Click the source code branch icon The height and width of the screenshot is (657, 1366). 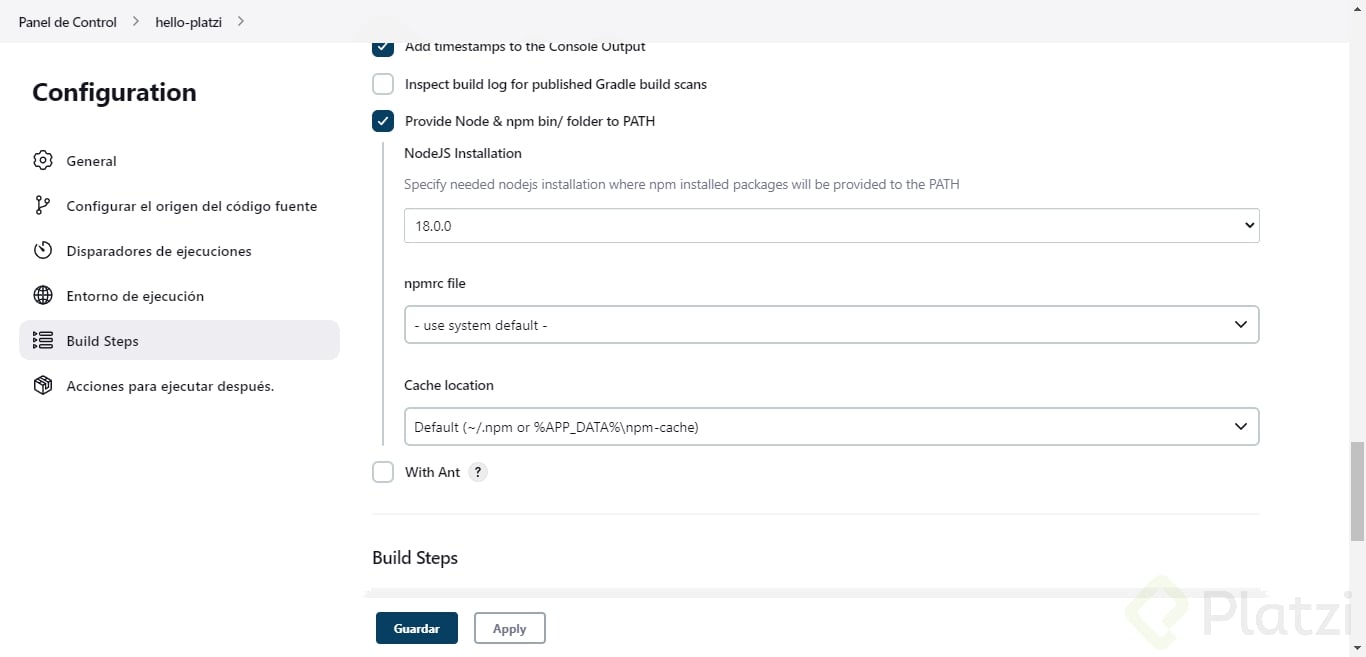tap(42, 206)
